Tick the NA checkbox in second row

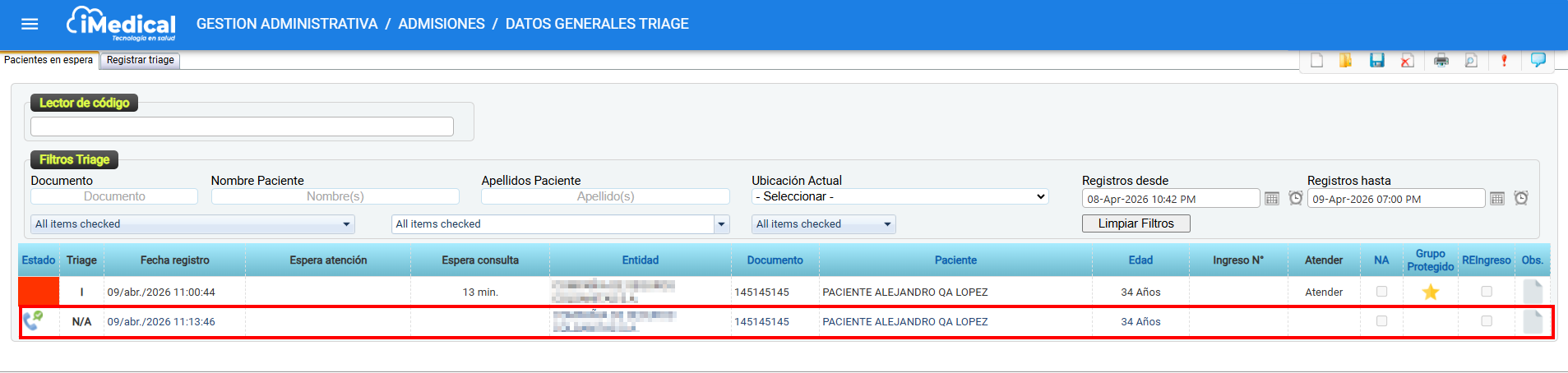click(x=1381, y=321)
